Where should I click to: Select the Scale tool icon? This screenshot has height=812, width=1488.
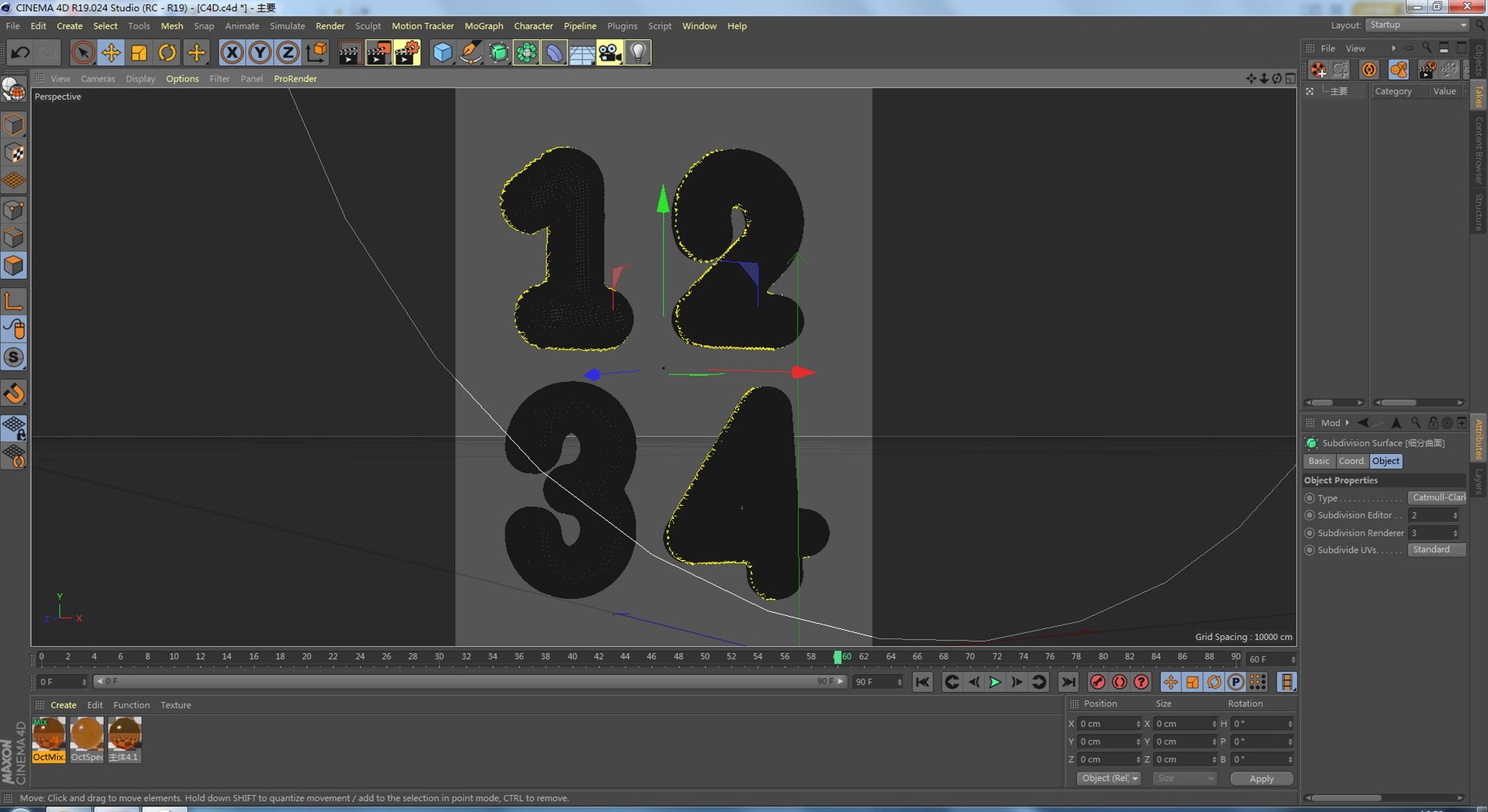pos(139,53)
